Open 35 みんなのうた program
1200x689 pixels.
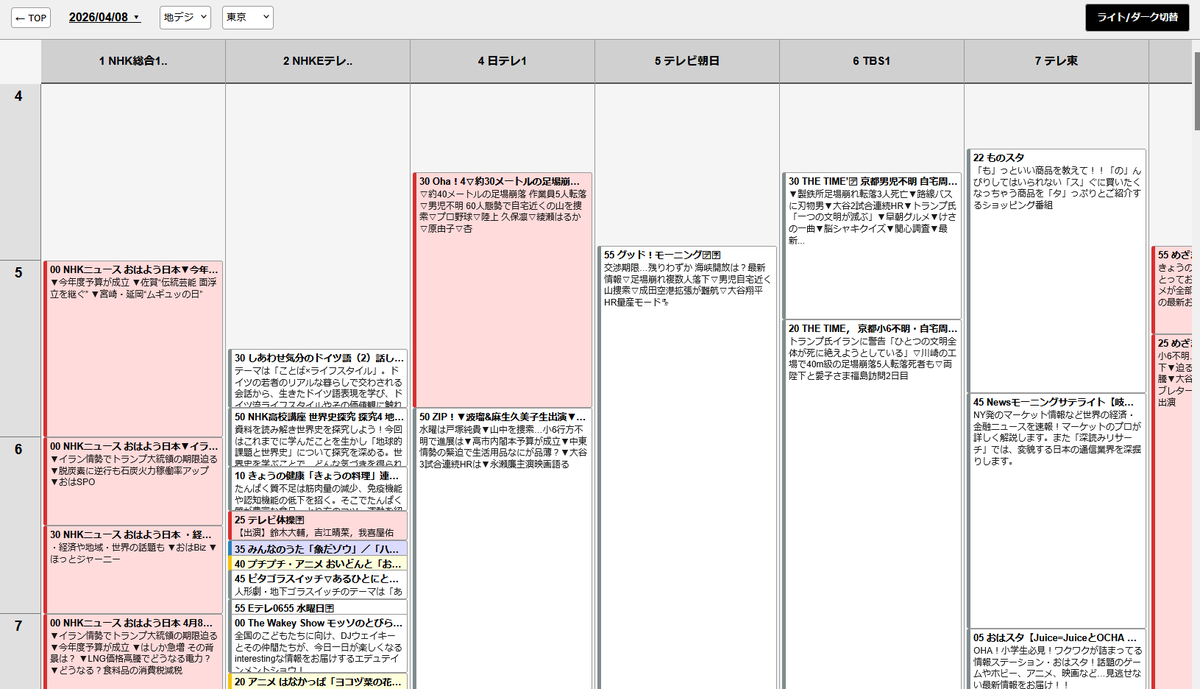pyautogui.click(x=318, y=549)
